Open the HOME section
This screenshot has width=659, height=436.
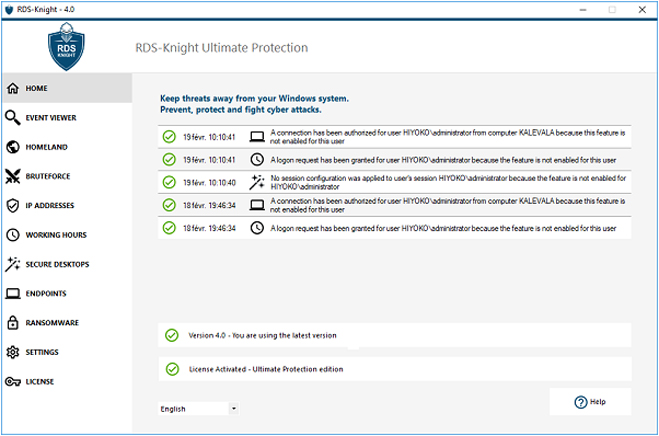[x=67, y=88]
